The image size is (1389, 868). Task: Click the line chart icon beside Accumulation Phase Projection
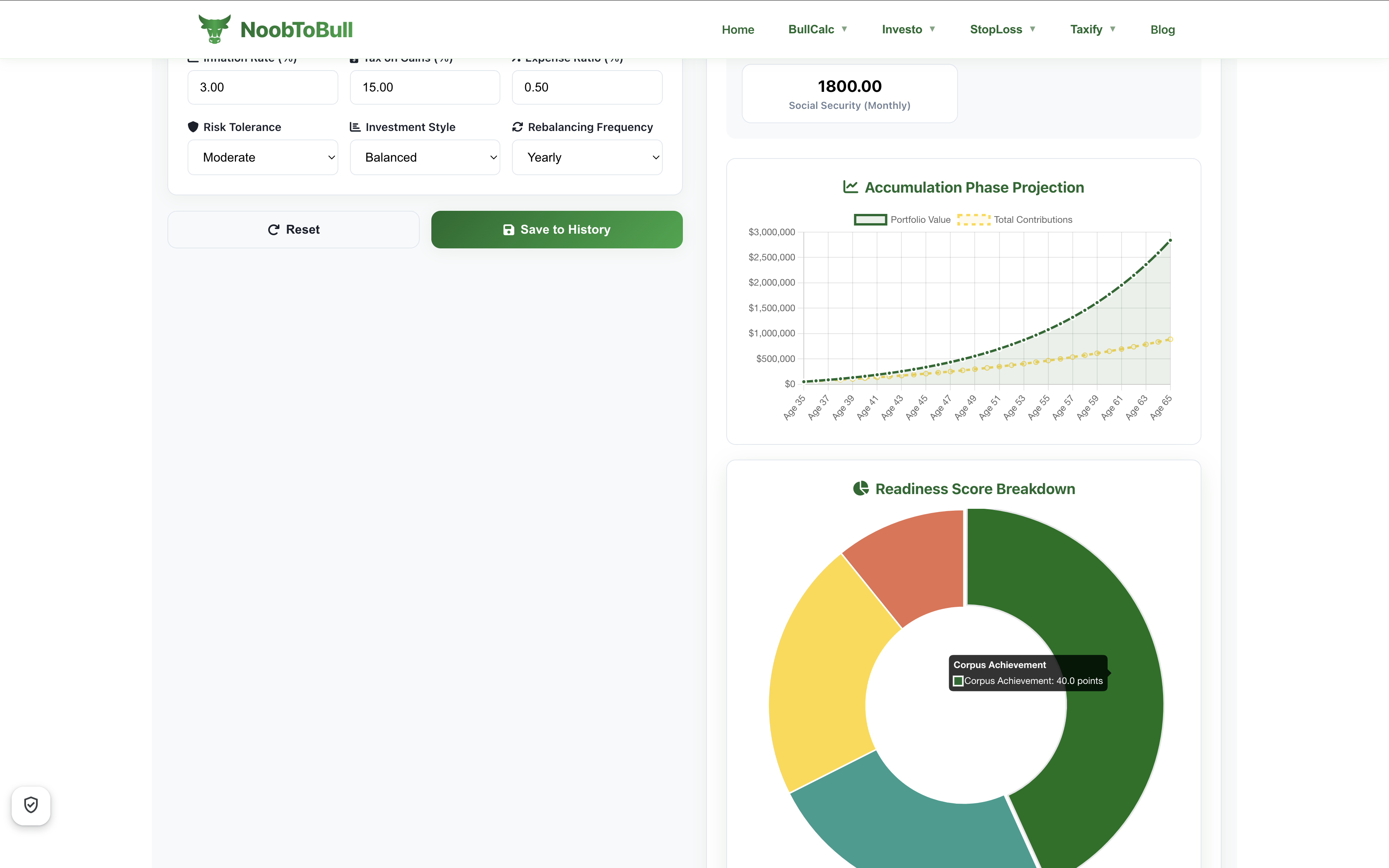coord(851,186)
